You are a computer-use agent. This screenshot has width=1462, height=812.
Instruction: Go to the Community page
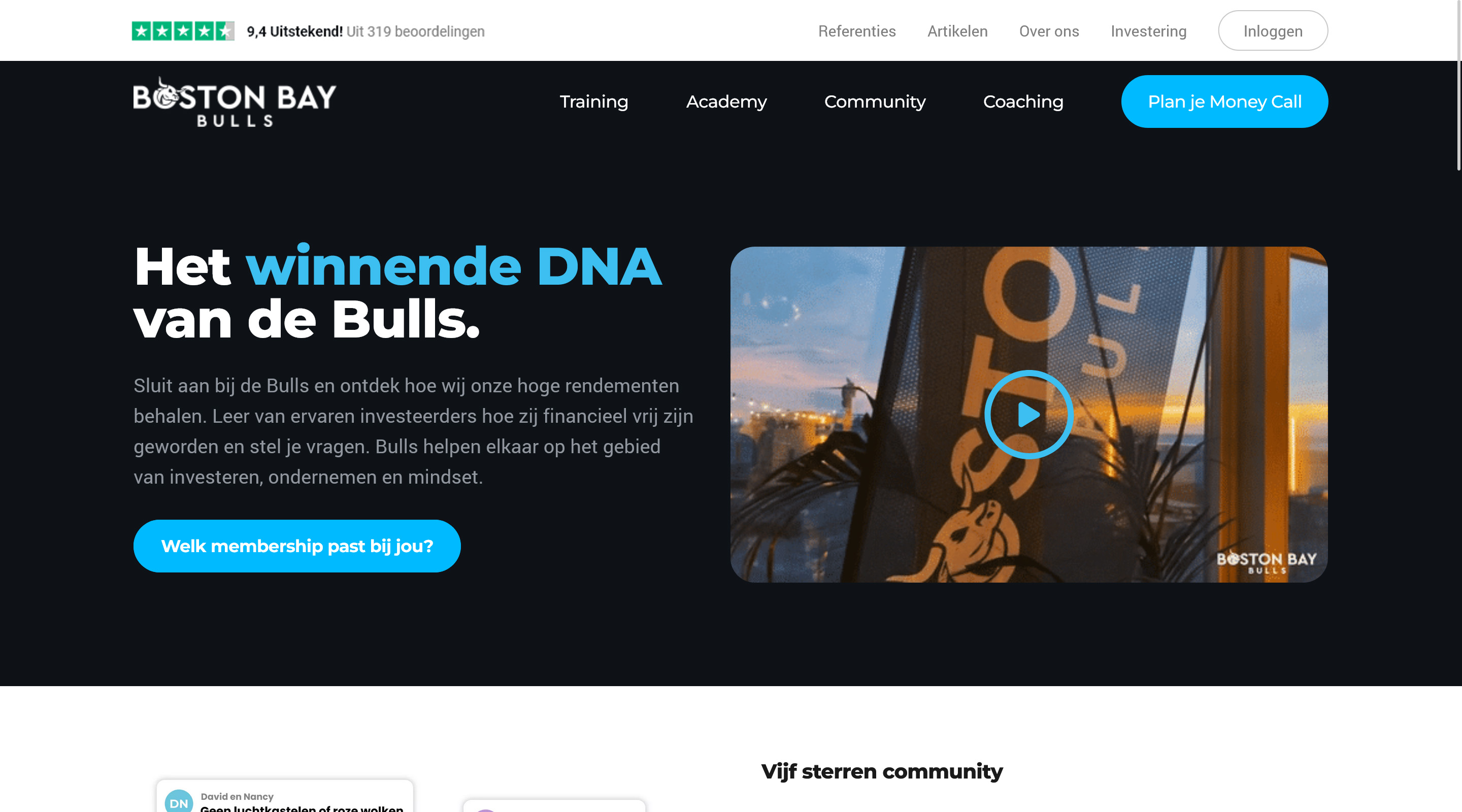[875, 101]
